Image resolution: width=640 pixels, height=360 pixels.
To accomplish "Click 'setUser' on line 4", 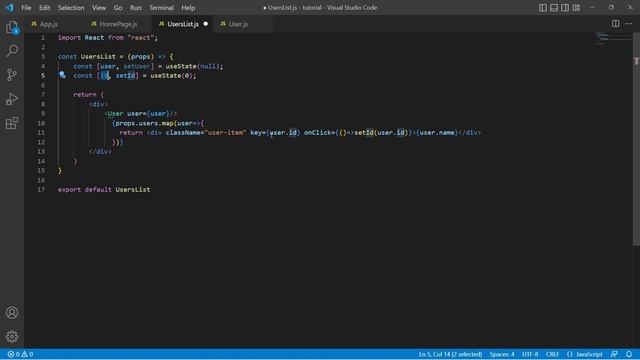I will point(137,66).
